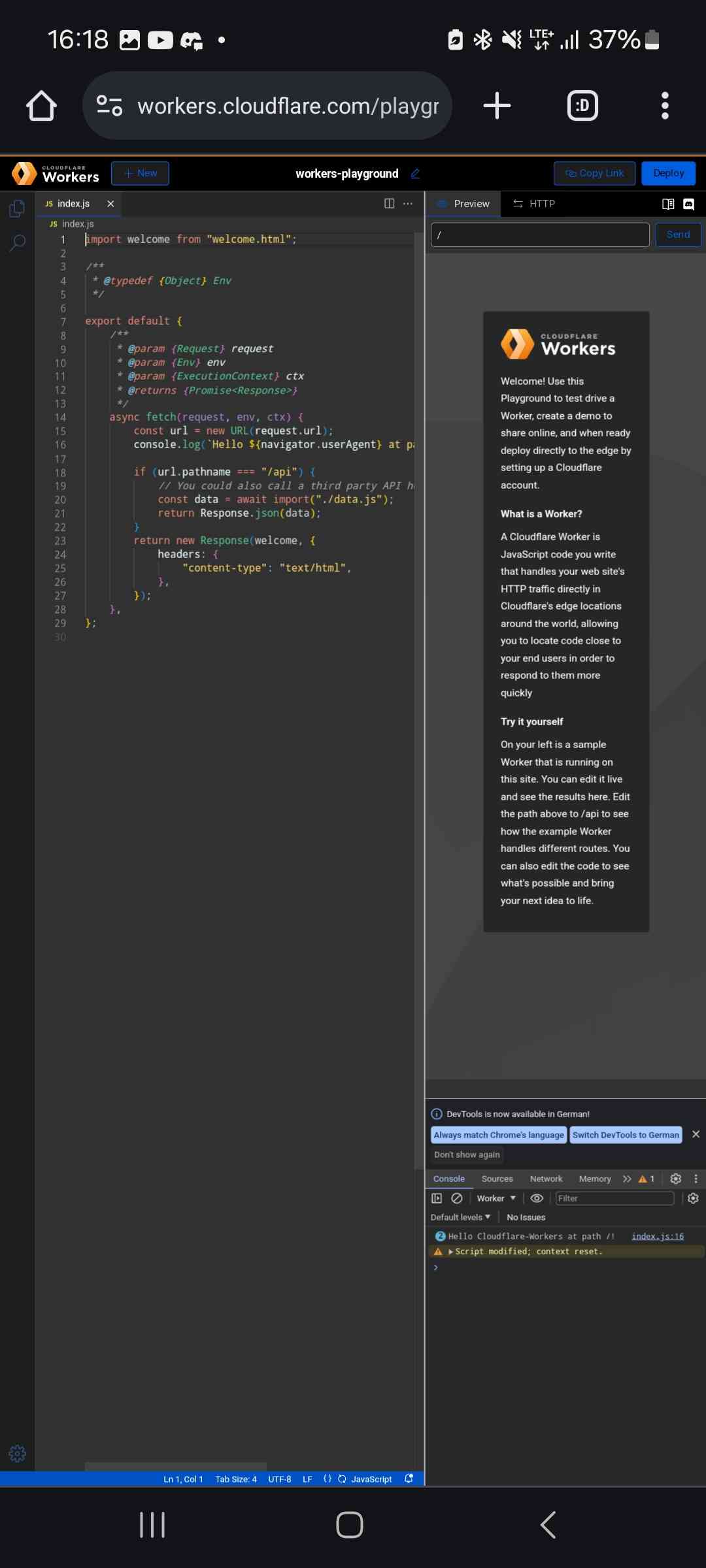Expand the Script modified warning message
Image resolution: width=706 pixels, height=1568 pixels.
tap(450, 1251)
